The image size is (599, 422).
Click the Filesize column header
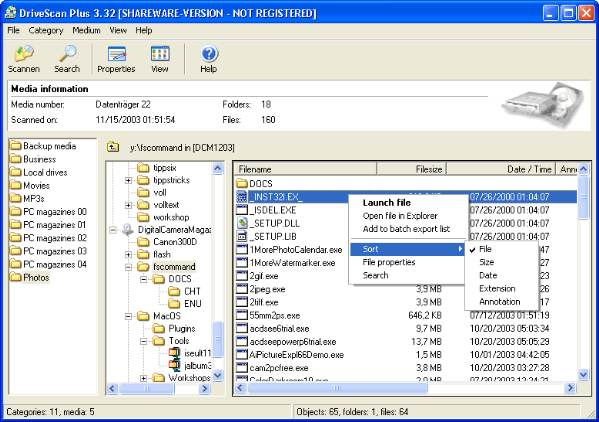point(411,169)
